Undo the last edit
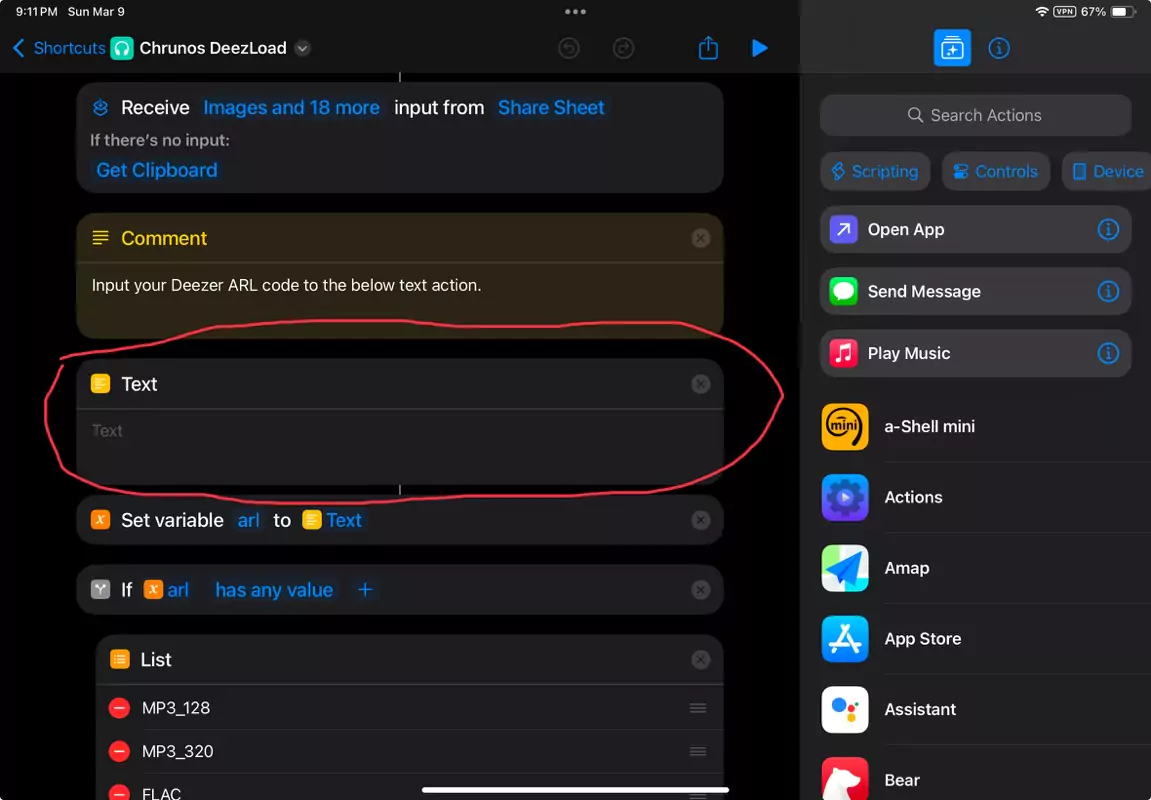Image resolution: width=1151 pixels, height=800 pixels. (x=569, y=47)
